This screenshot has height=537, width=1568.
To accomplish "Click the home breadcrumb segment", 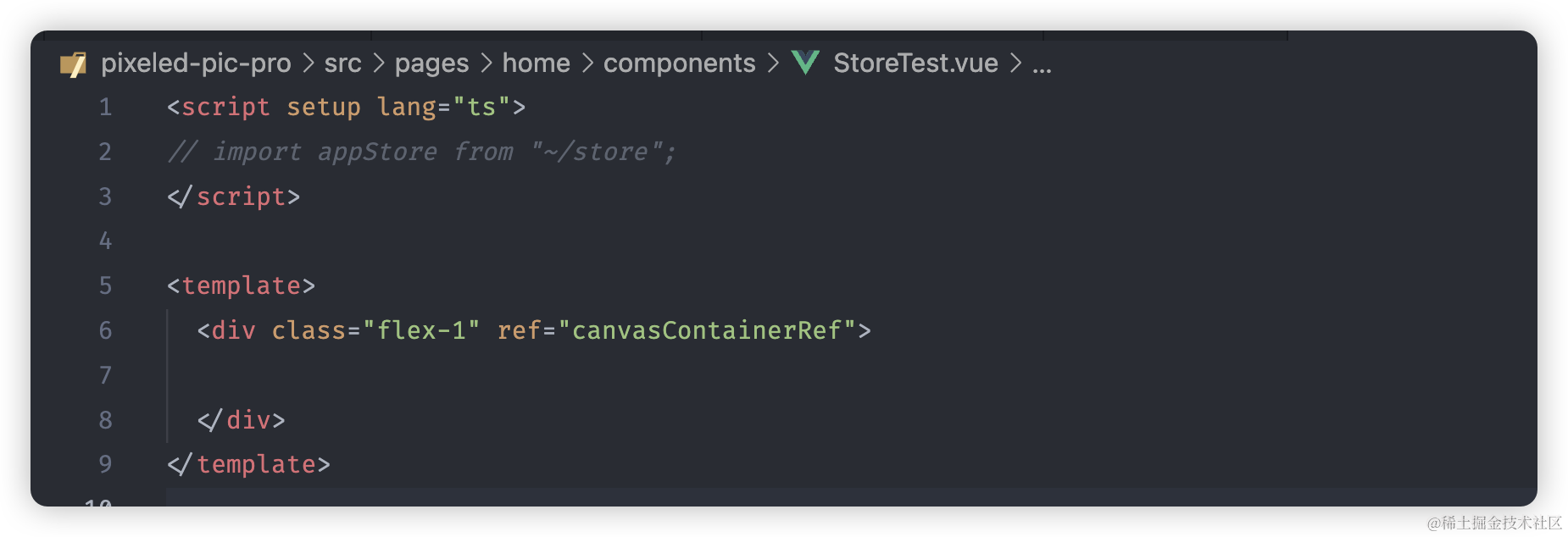I will (x=536, y=64).
